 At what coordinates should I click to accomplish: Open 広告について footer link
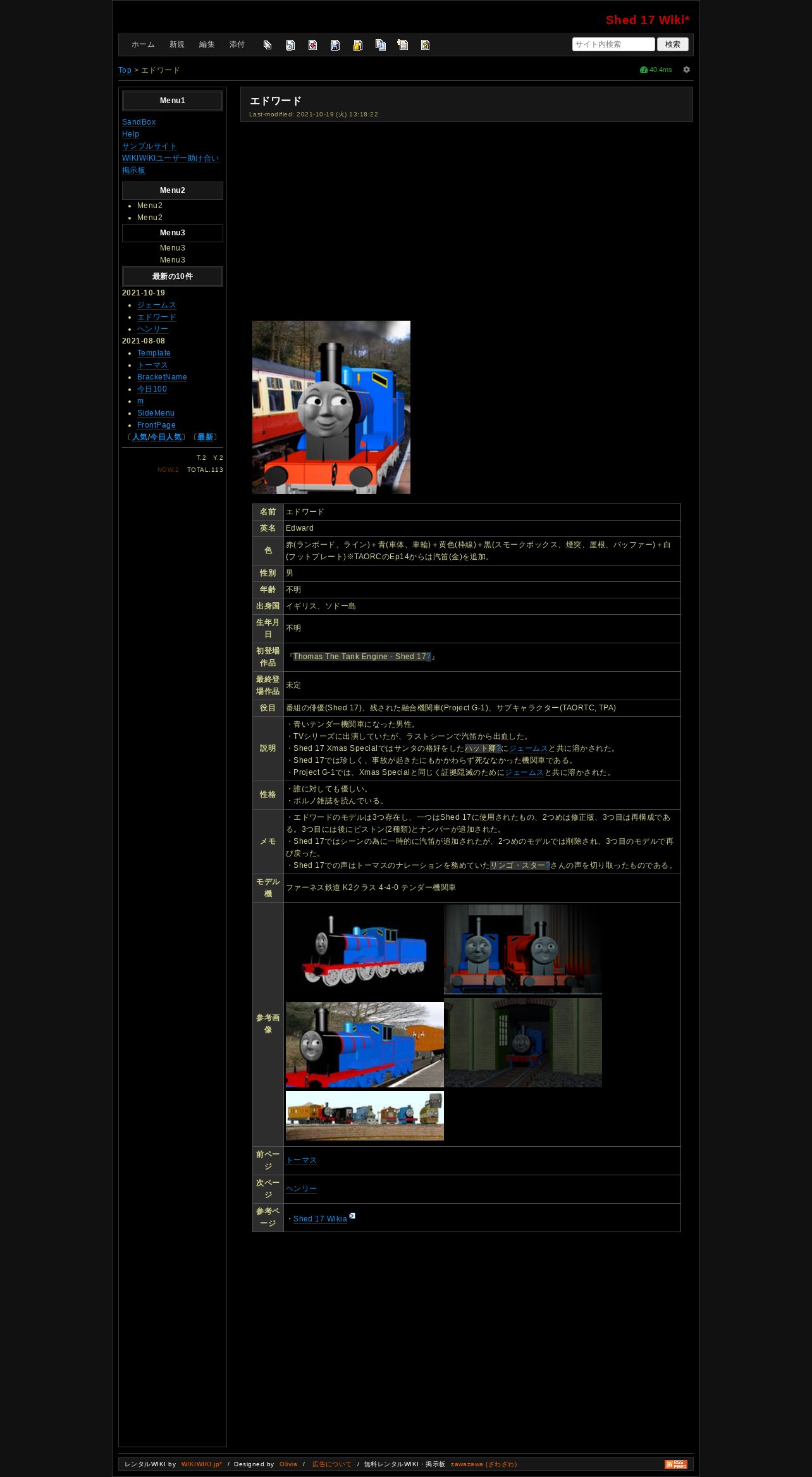[331, 1464]
